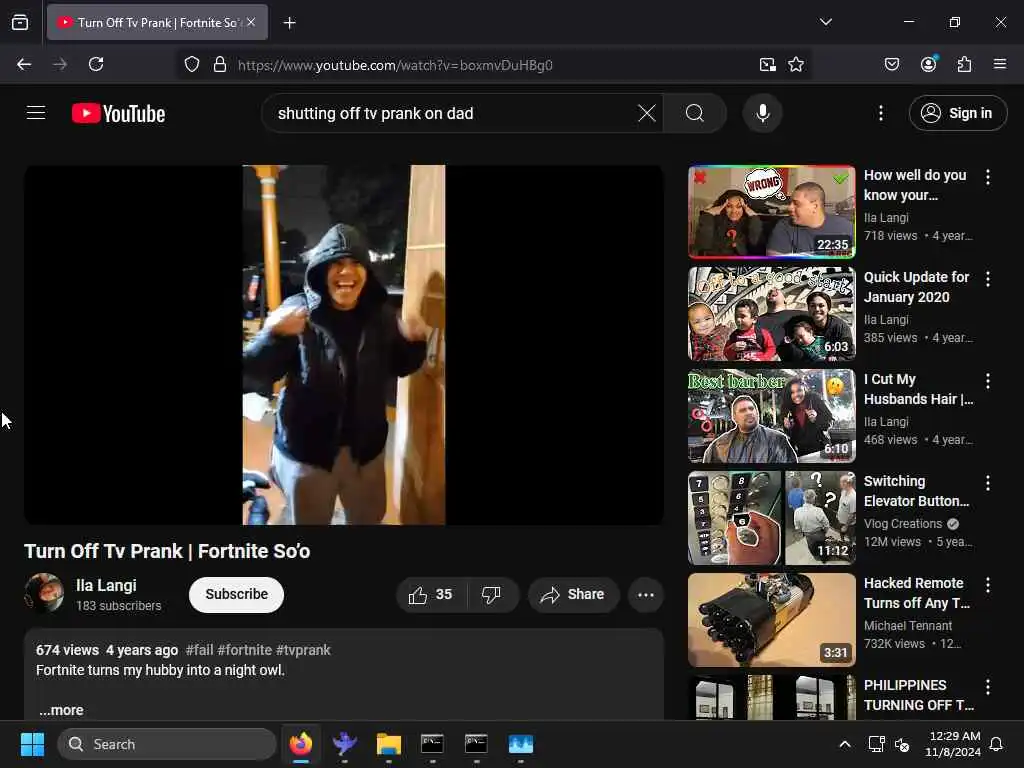Open 'Switching Elevator Button' video thumbnail

pyautogui.click(x=771, y=518)
